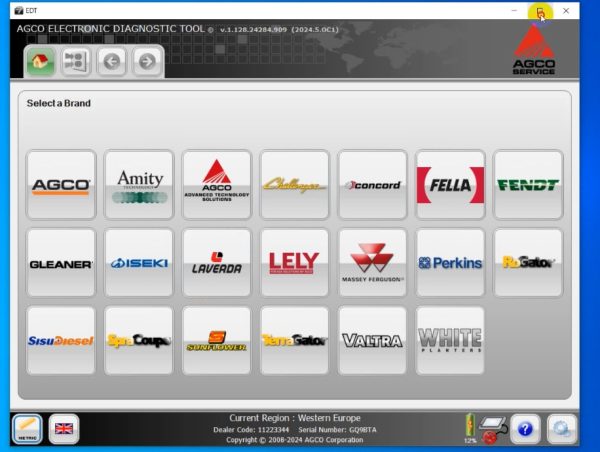This screenshot has height=452, width=600.
Task: Select the Iseki brand
Action: pos(139,263)
